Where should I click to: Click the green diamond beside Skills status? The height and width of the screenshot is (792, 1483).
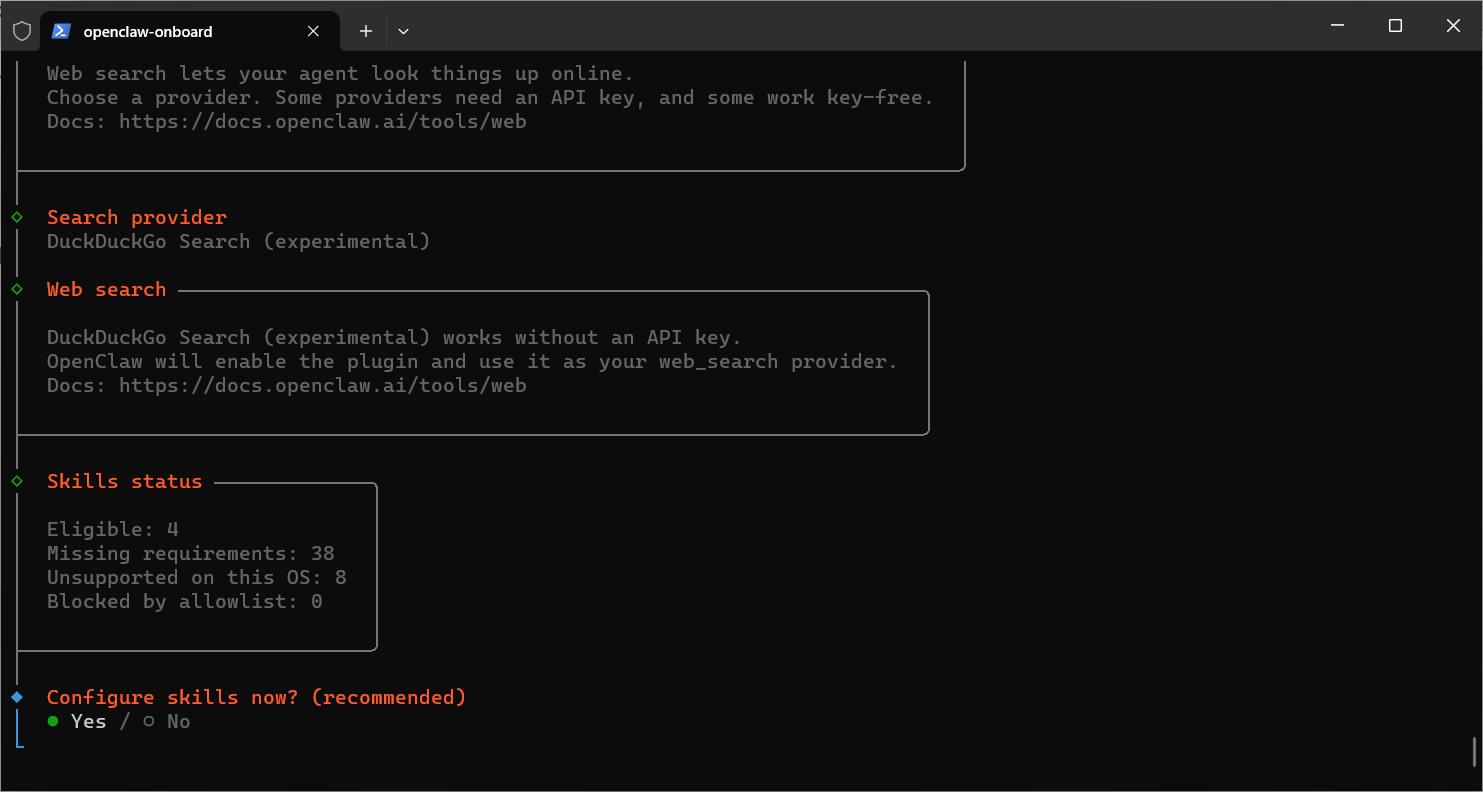17,481
